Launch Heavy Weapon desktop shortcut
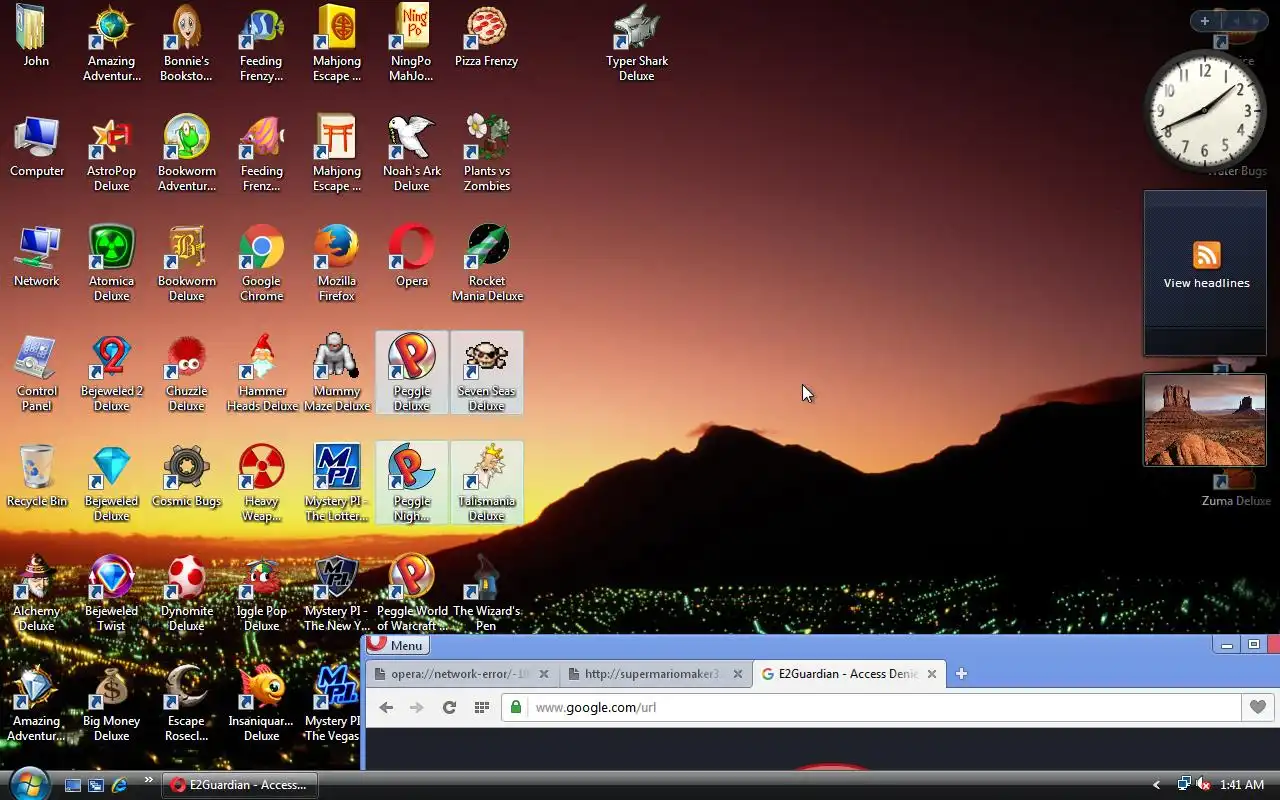Viewport: 1280px width, 800px height. click(x=261, y=483)
